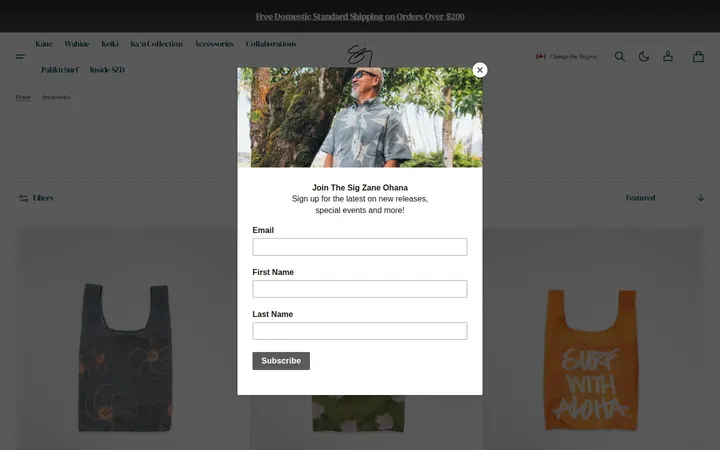
Task: Click the Filters sliders icon
Action: pos(23,198)
